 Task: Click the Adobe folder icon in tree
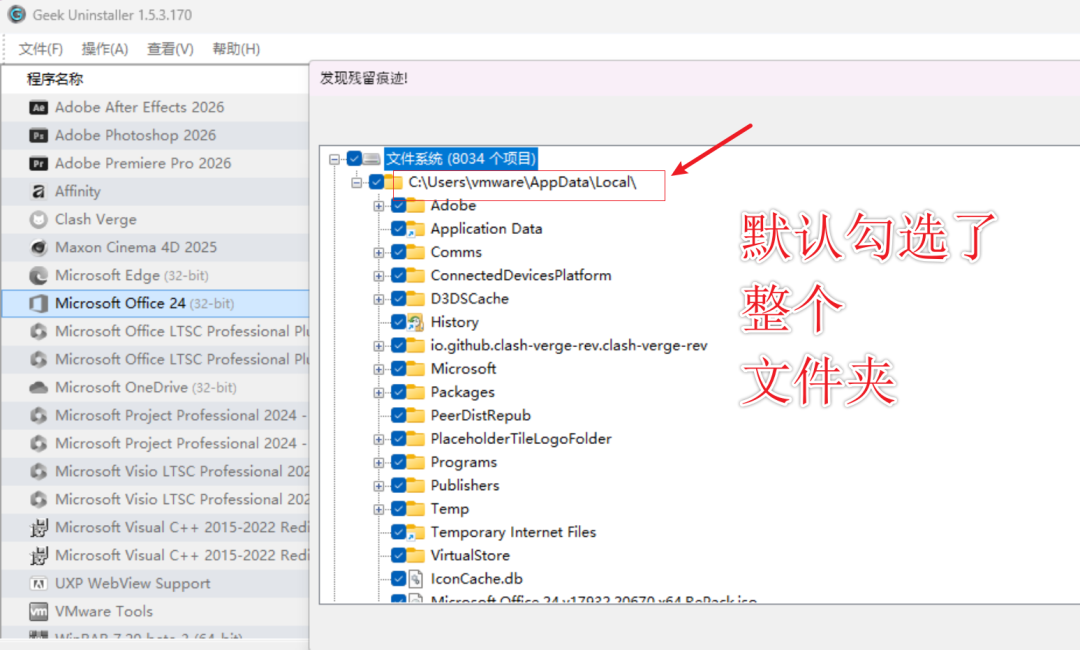[x=415, y=206]
